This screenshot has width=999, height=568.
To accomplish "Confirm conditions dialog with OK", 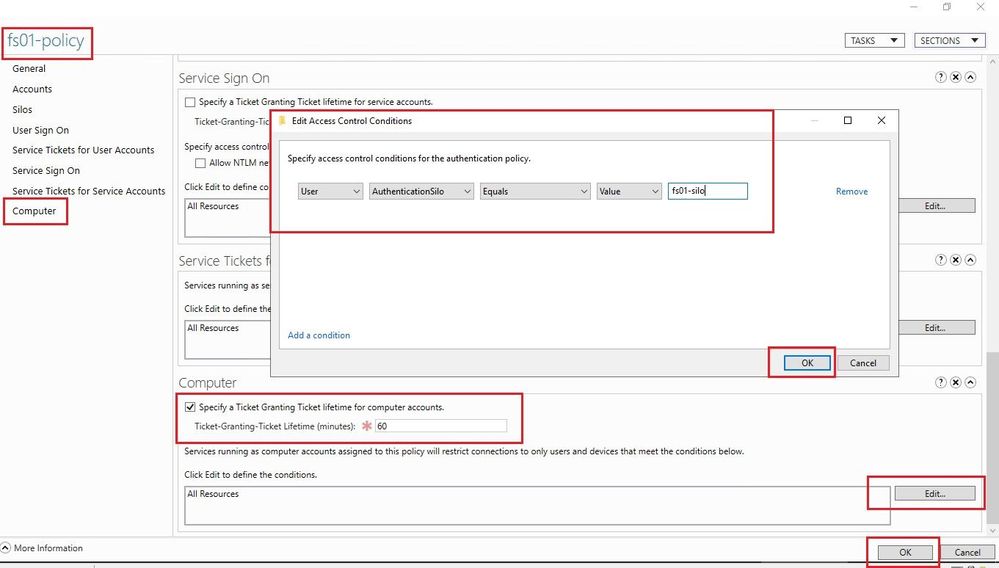I will click(807, 363).
